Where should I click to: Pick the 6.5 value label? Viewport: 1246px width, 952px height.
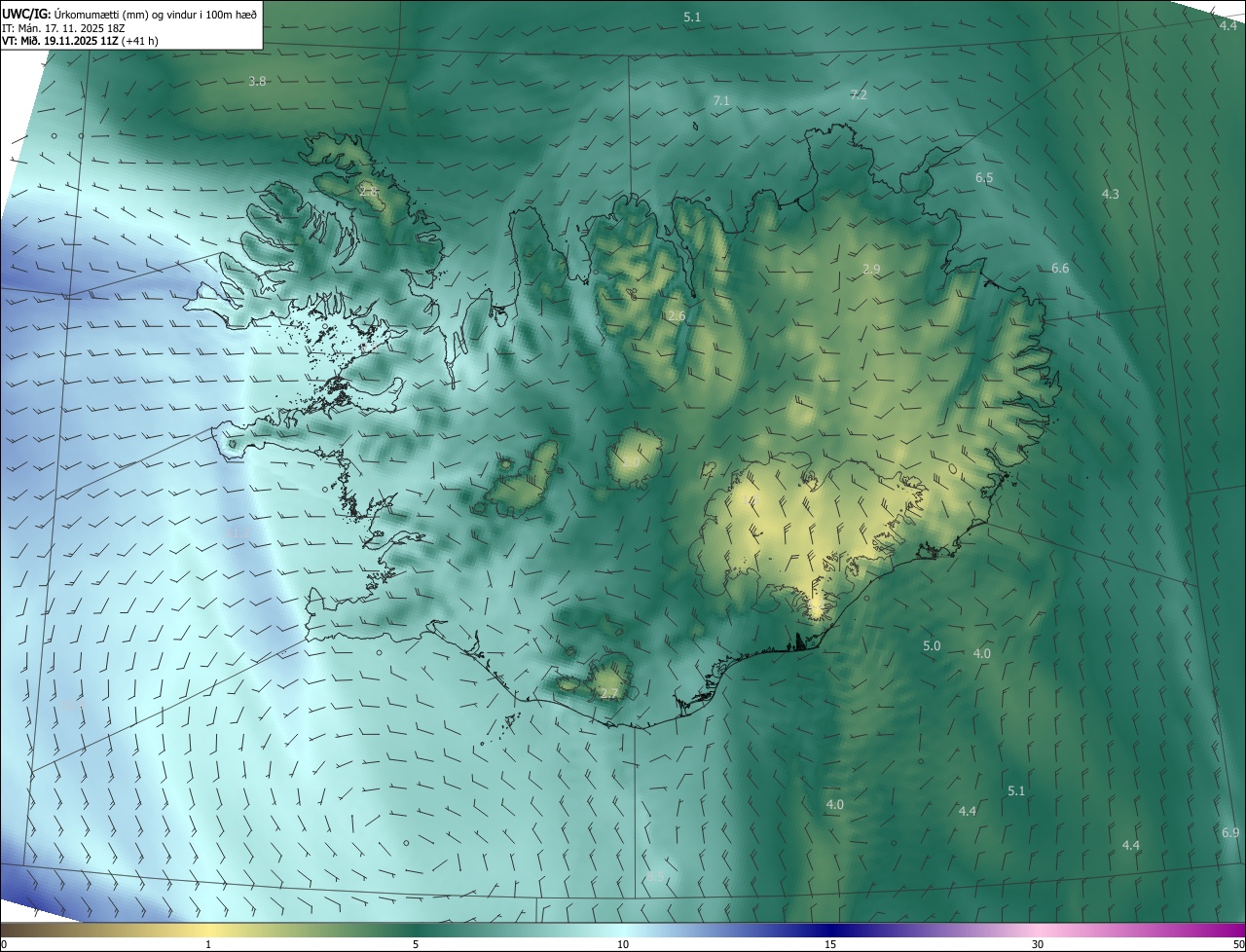pyautogui.click(x=984, y=178)
